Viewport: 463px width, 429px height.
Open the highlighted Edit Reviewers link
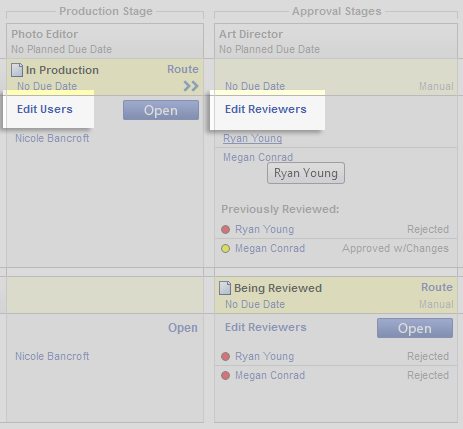coord(266,109)
